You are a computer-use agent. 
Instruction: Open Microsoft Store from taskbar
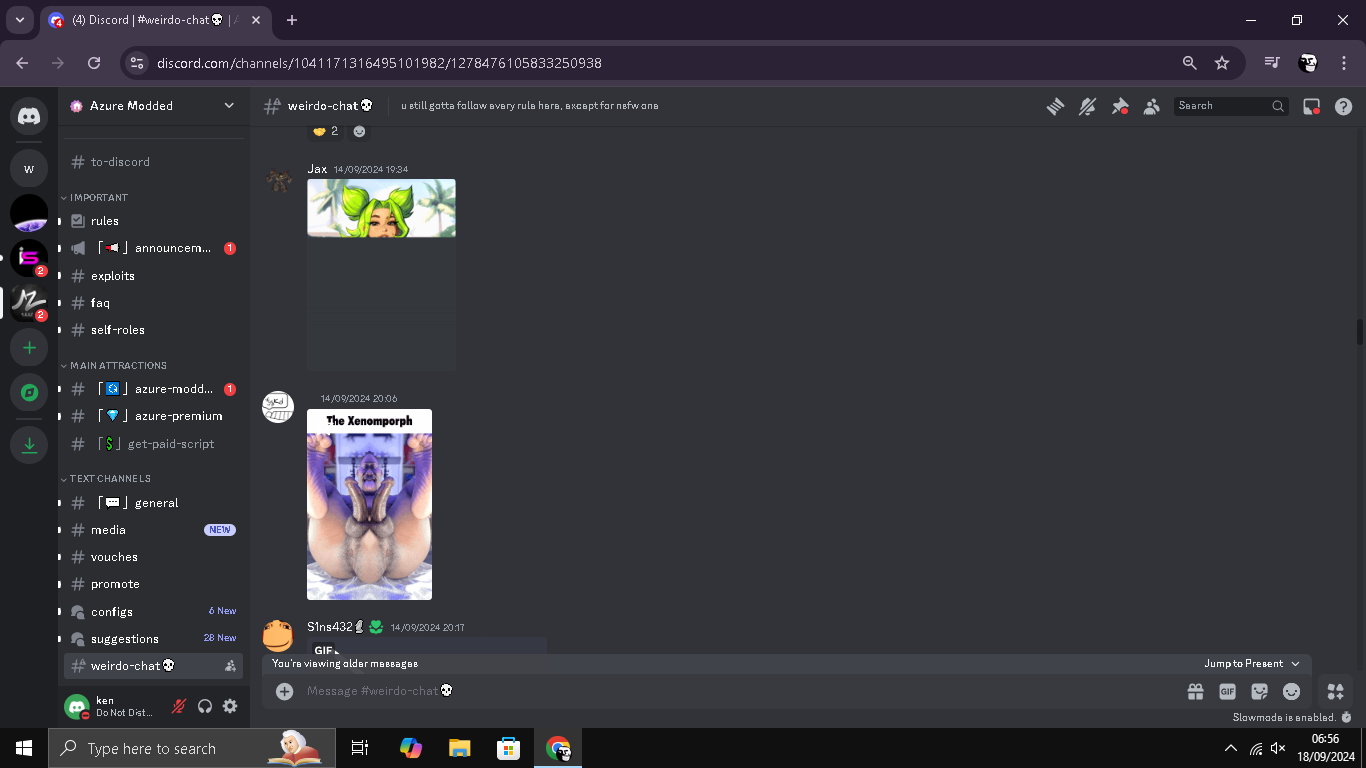point(509,748)
